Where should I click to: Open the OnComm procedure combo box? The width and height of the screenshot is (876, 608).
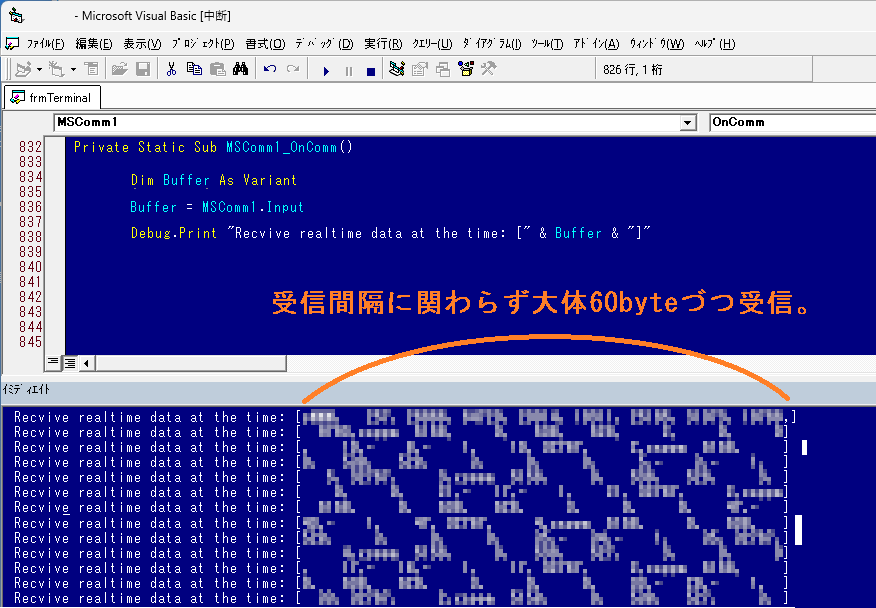[x=792, y=122]
